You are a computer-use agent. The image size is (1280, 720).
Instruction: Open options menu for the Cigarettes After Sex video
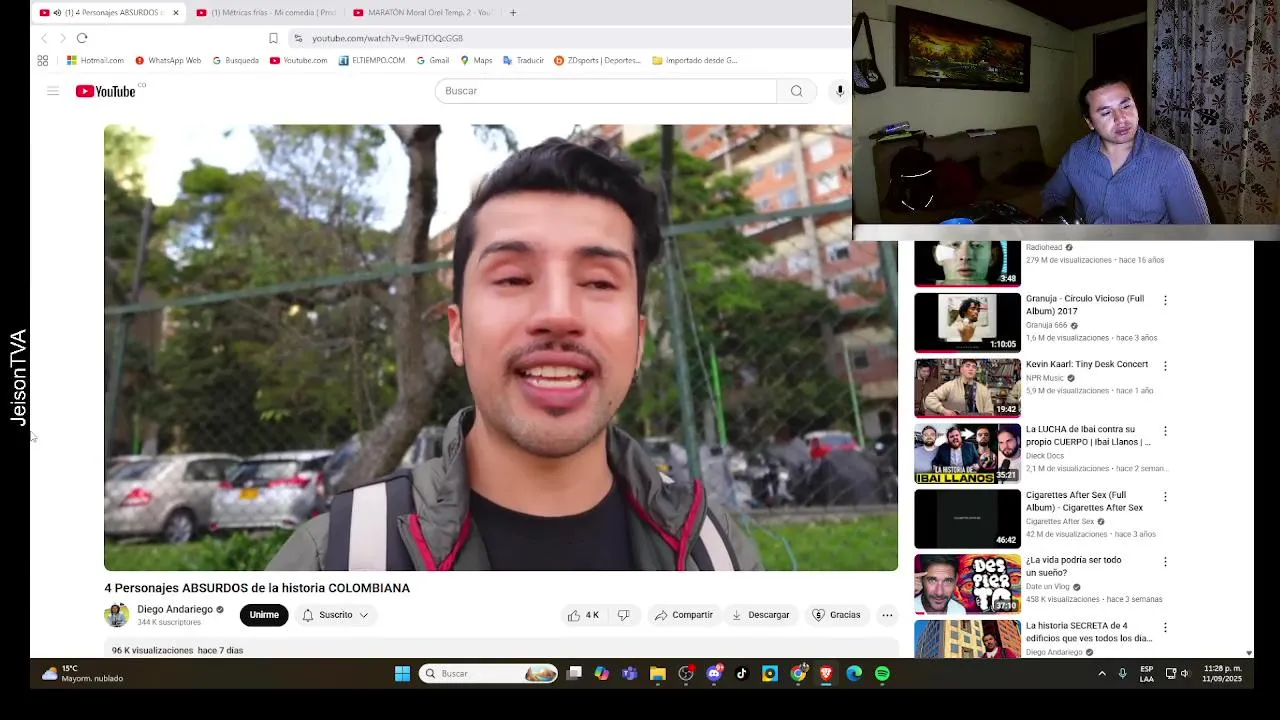1165,497
